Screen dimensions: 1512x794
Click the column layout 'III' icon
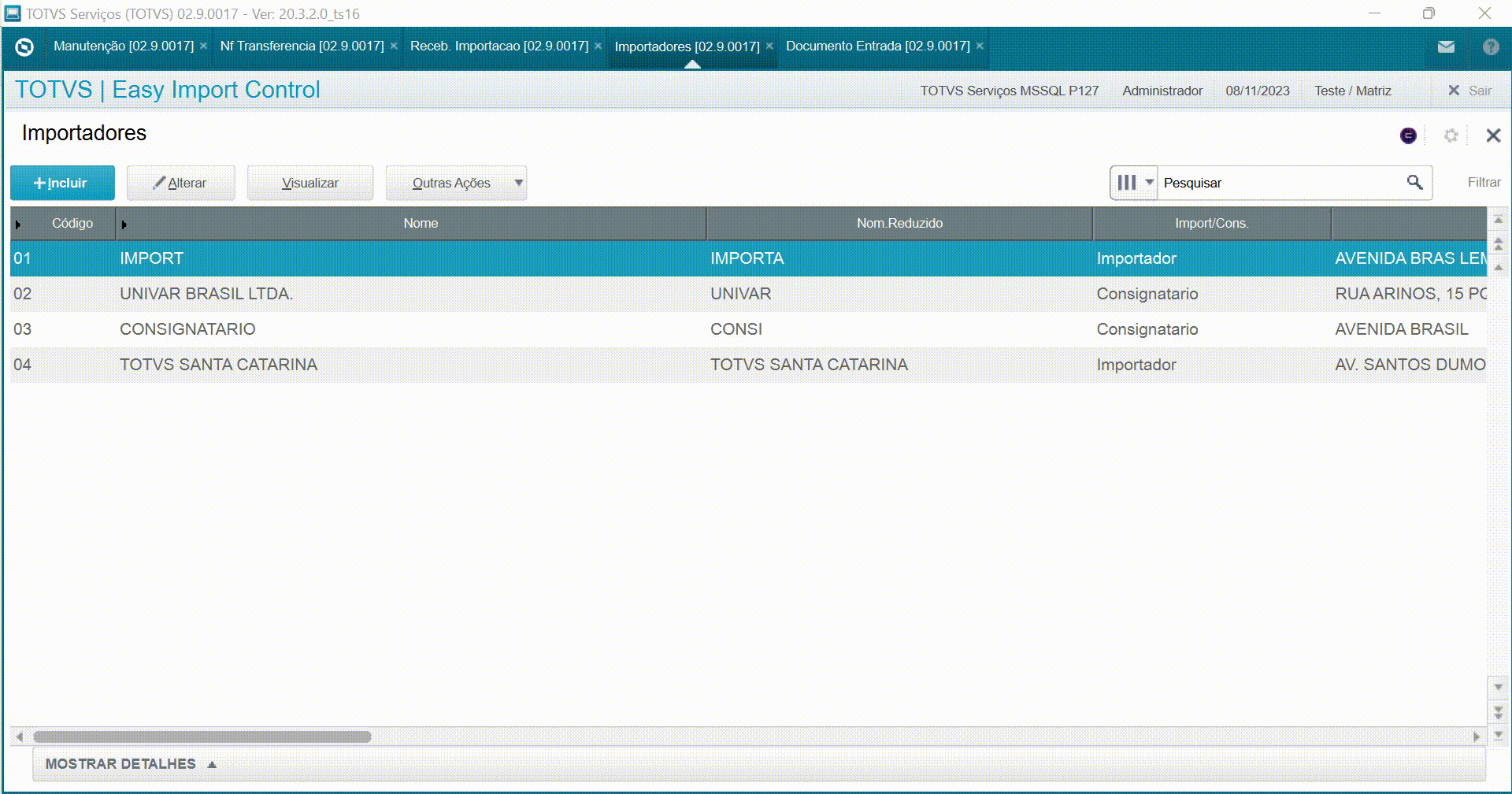[1128, 182]
